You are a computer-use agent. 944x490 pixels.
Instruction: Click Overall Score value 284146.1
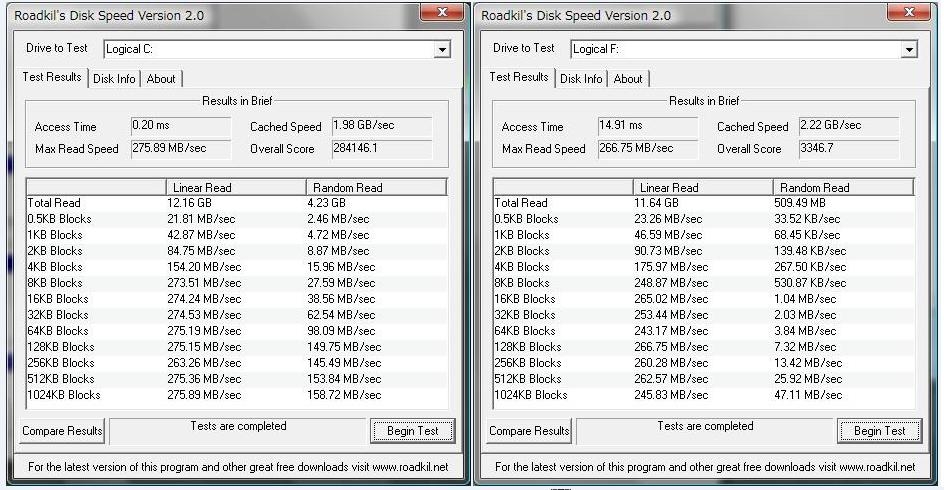point(382,148)
